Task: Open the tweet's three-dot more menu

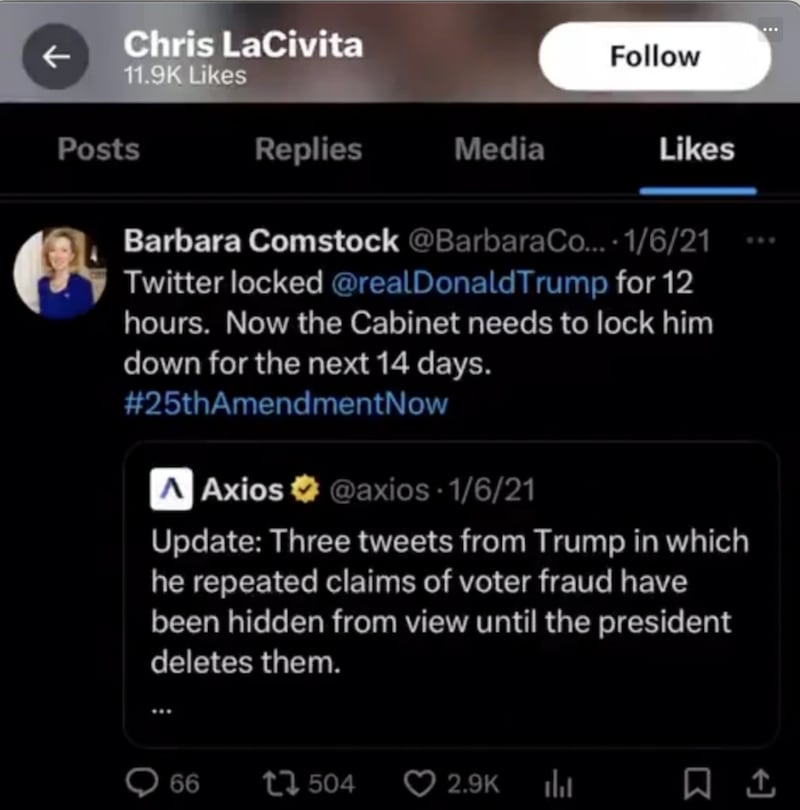Action: [x=761, y=241]
